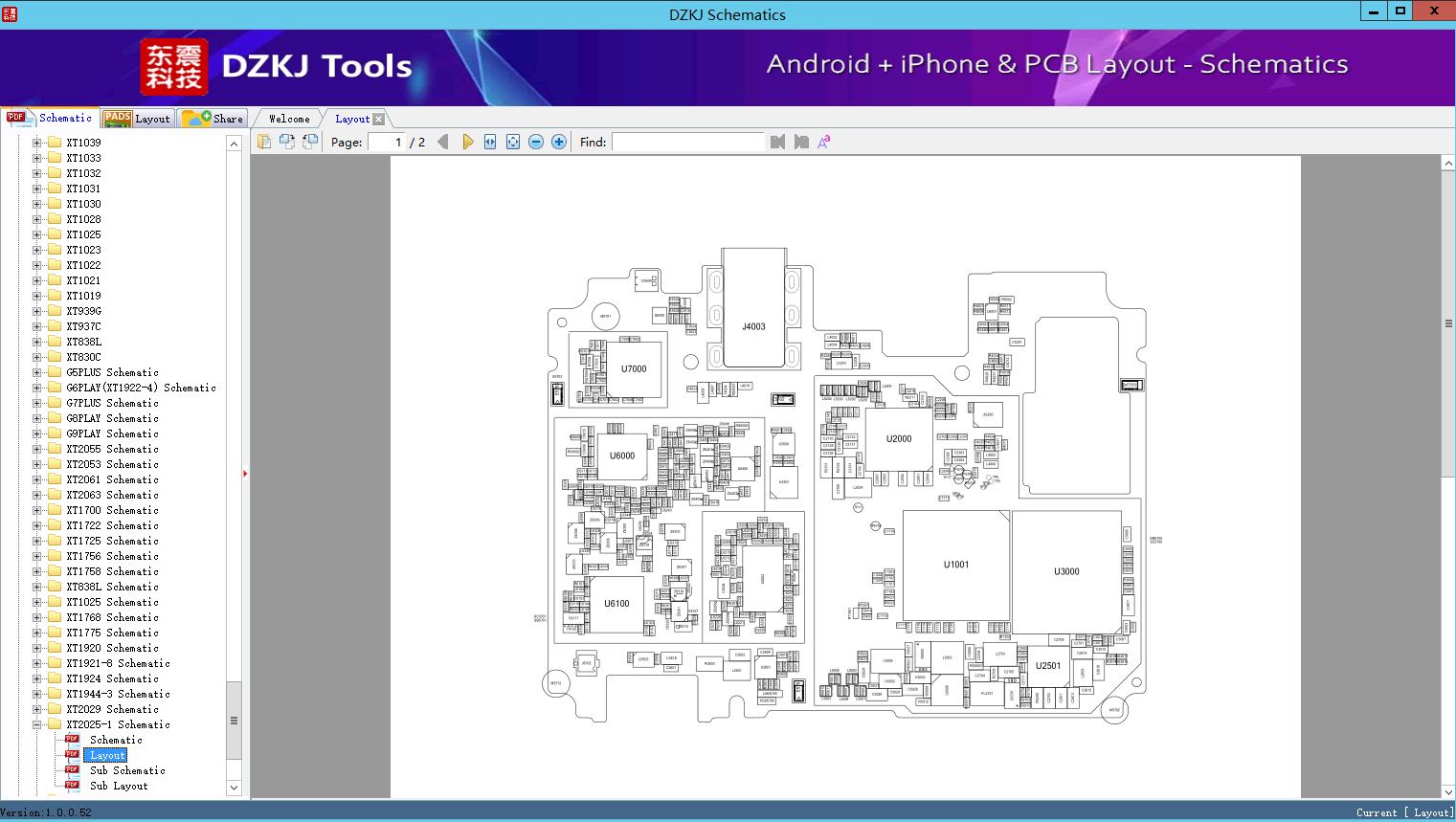Click the fit width icon
1456x822 pixels.
(x=490, y=142)
